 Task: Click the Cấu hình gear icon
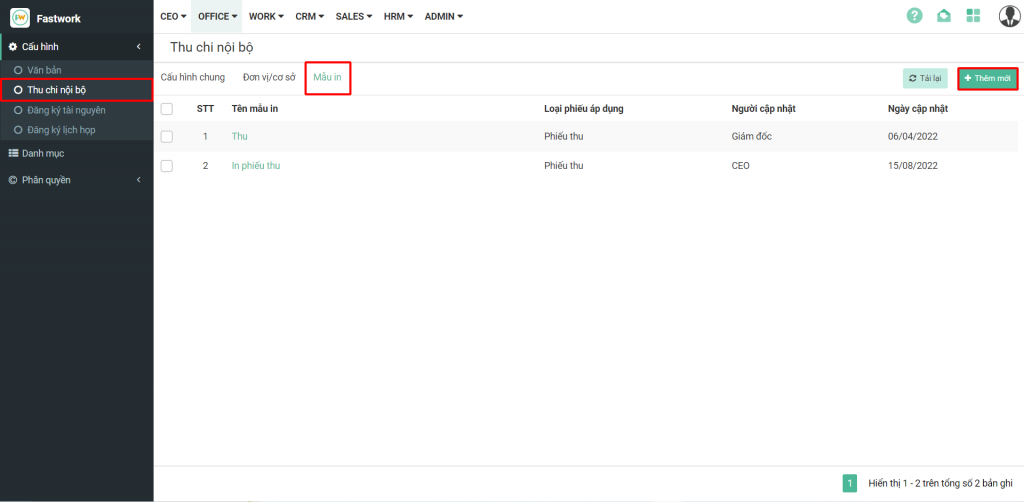pyautogui.click(x=13, y=47)
